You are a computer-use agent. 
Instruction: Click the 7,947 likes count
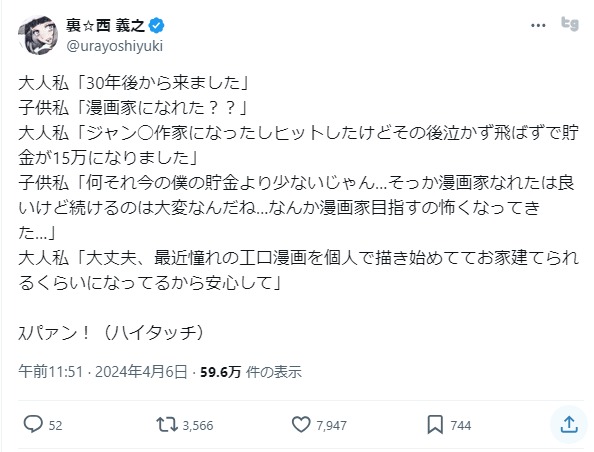331,425
